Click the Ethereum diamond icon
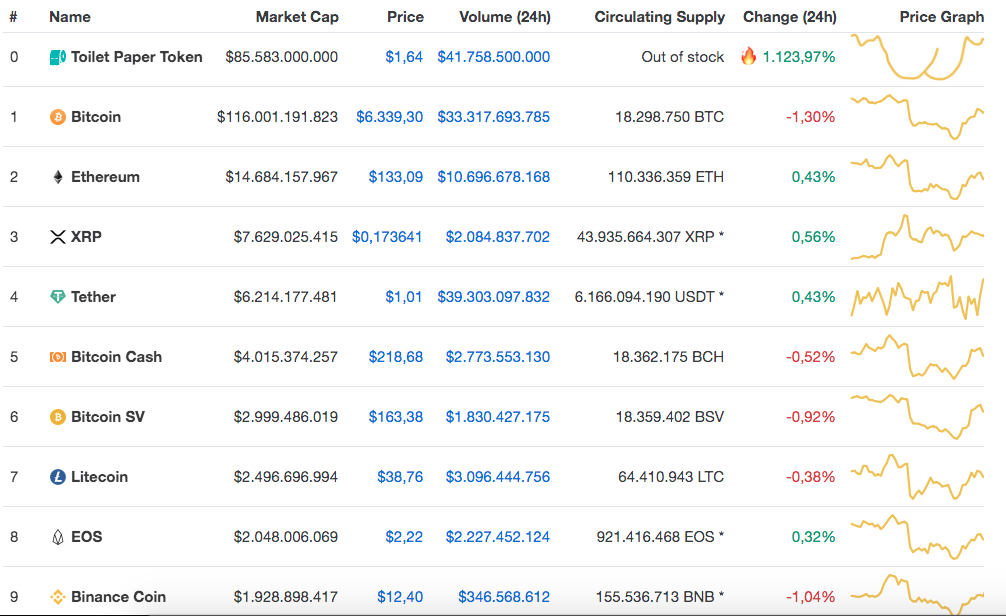This screenshot has height=616, width=1006. (x=58, y=177)
